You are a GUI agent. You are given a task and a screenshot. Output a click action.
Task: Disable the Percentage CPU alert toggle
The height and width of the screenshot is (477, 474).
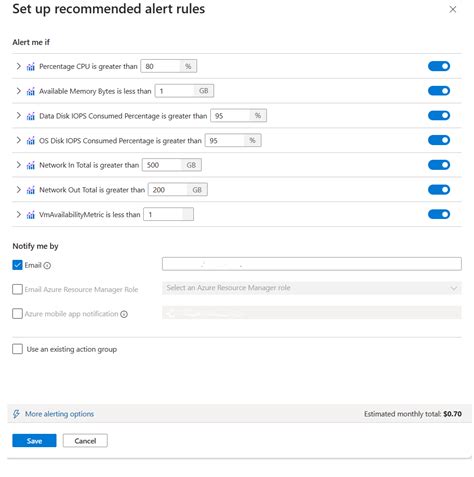pos(439,66)
